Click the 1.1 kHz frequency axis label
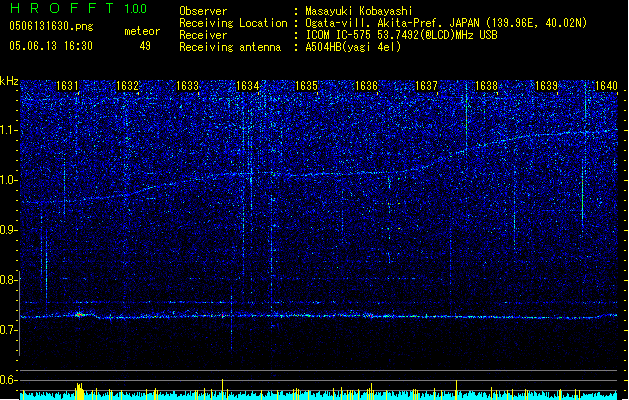This screenshot has width=629, height=400. tap(9, 130)
